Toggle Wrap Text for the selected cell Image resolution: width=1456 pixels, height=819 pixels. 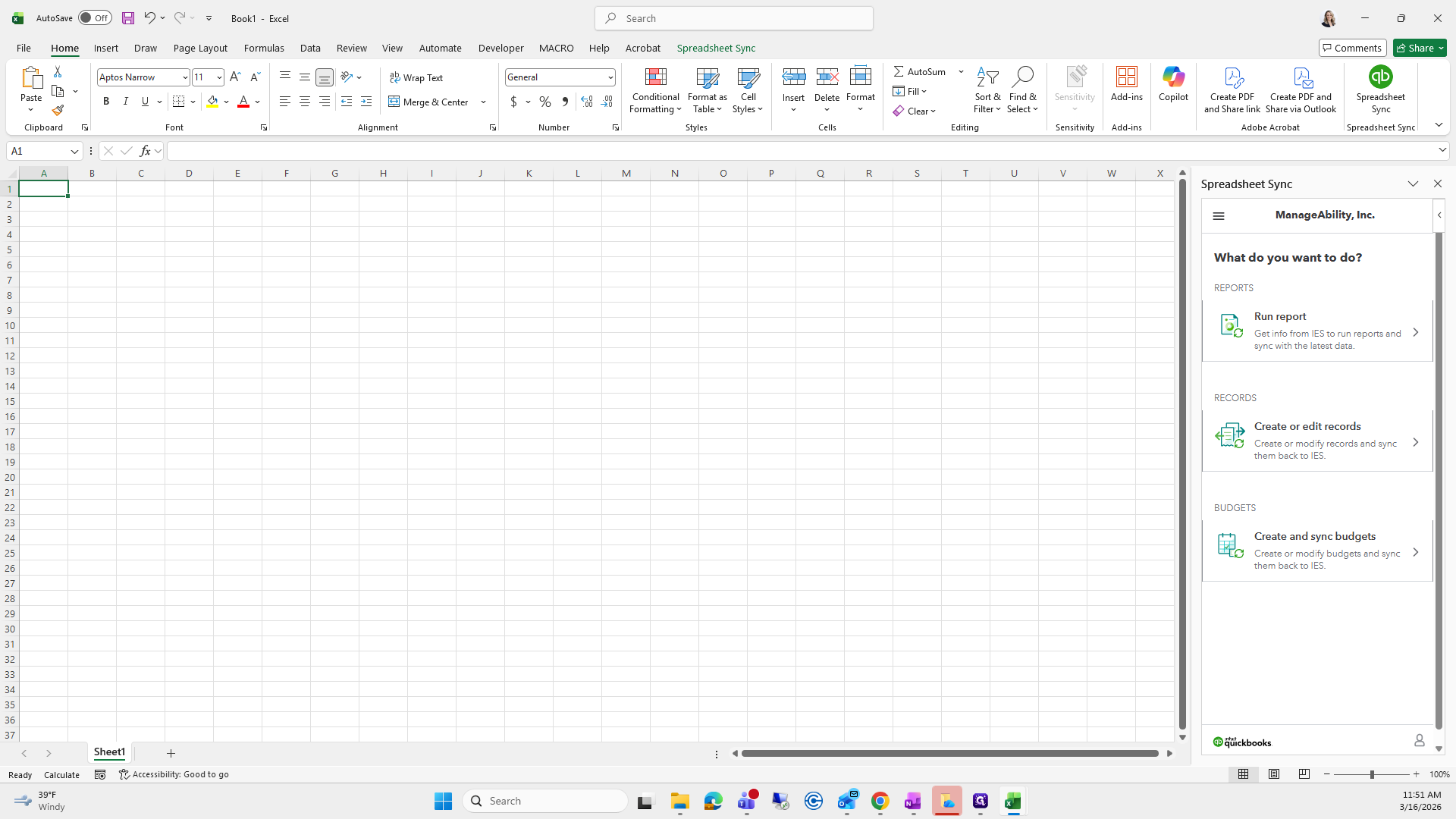(x=416, y=77)
